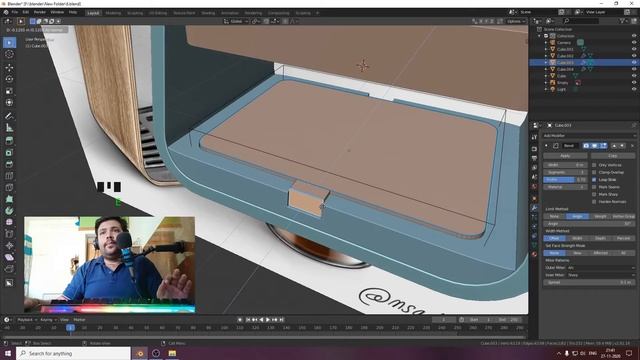Open the Render properties tab icon

click(x=534, y=149)
